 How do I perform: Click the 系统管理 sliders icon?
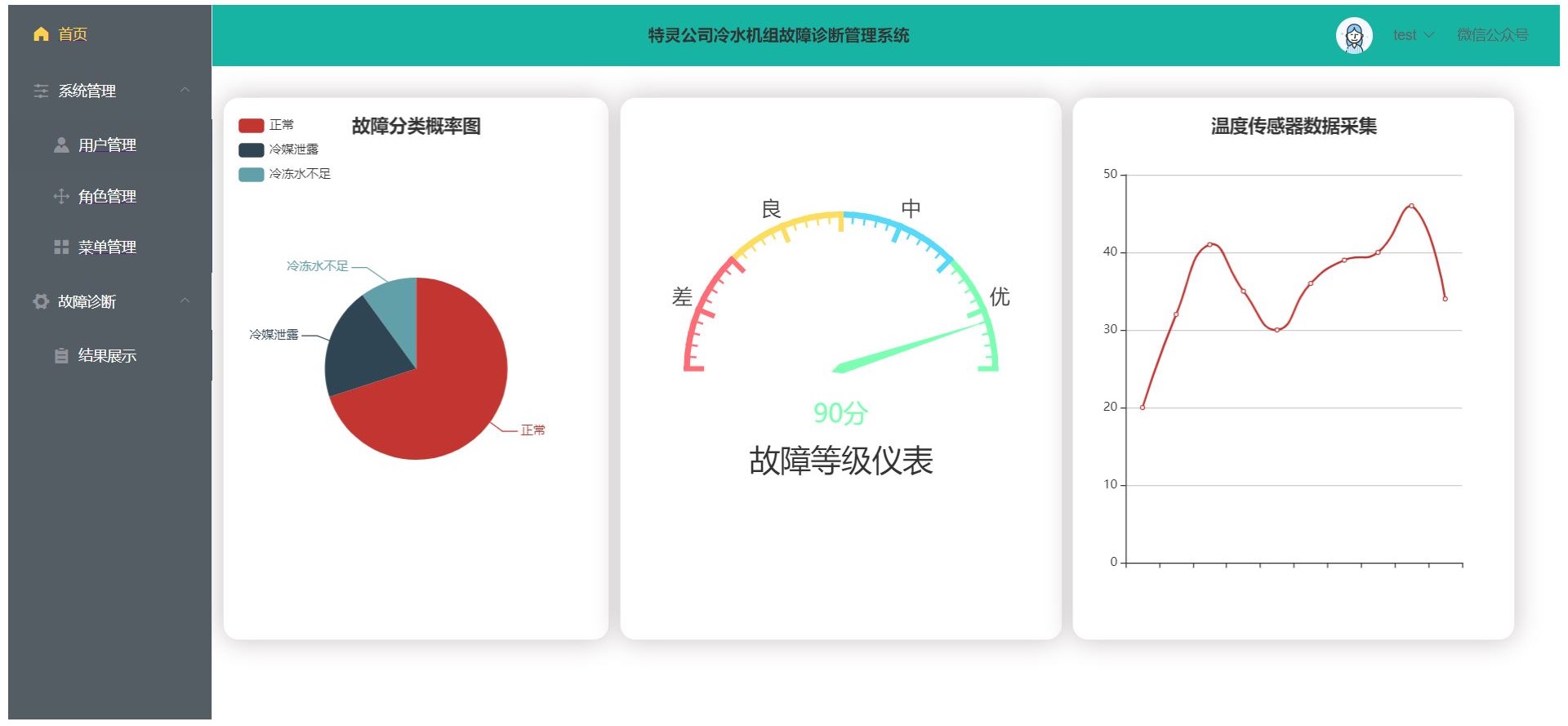pyautogui.click(x=41, y=91)
